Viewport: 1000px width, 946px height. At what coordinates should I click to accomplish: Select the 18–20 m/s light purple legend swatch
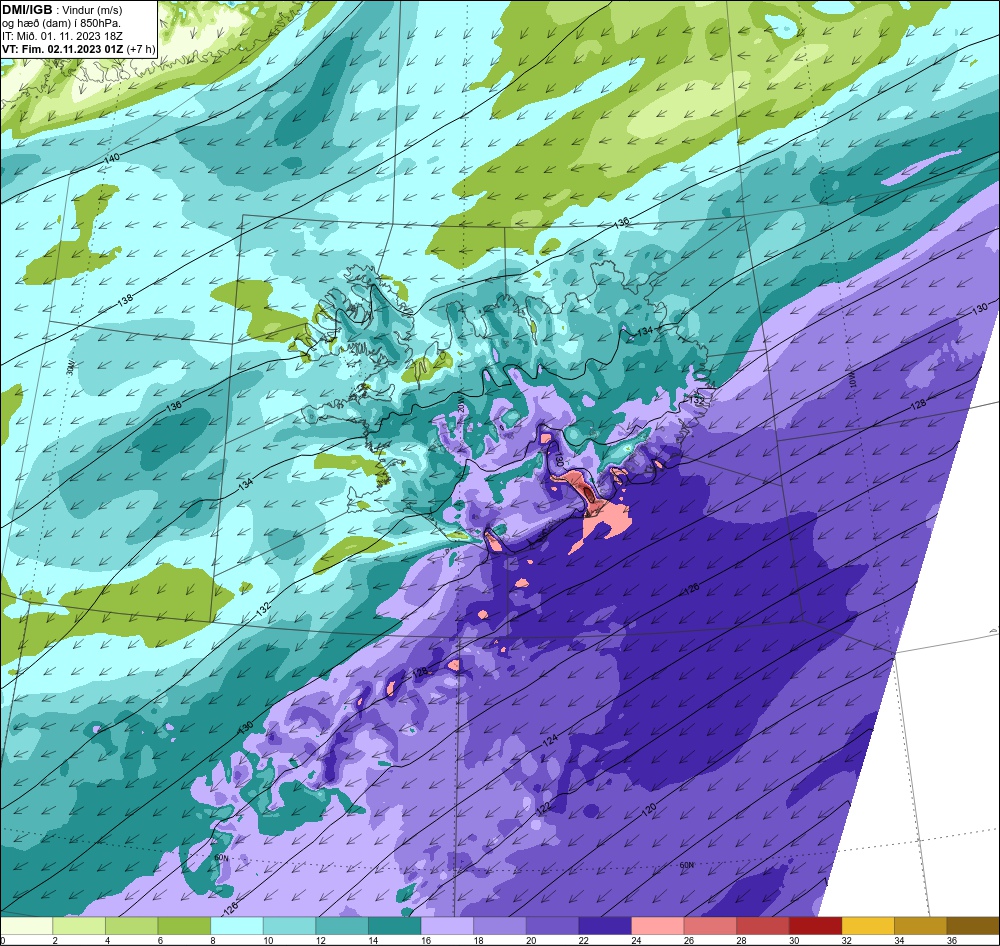pos(500,926)
